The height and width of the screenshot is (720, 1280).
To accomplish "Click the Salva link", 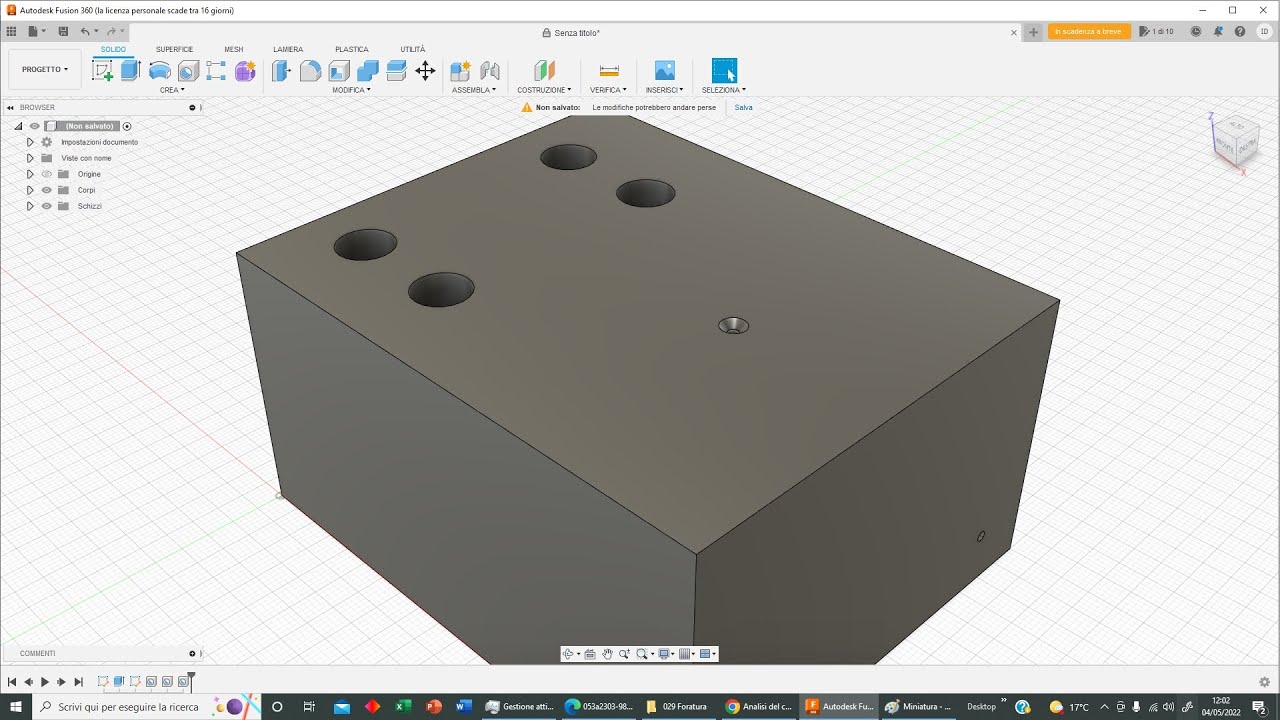I will click(x=743, y=107).
